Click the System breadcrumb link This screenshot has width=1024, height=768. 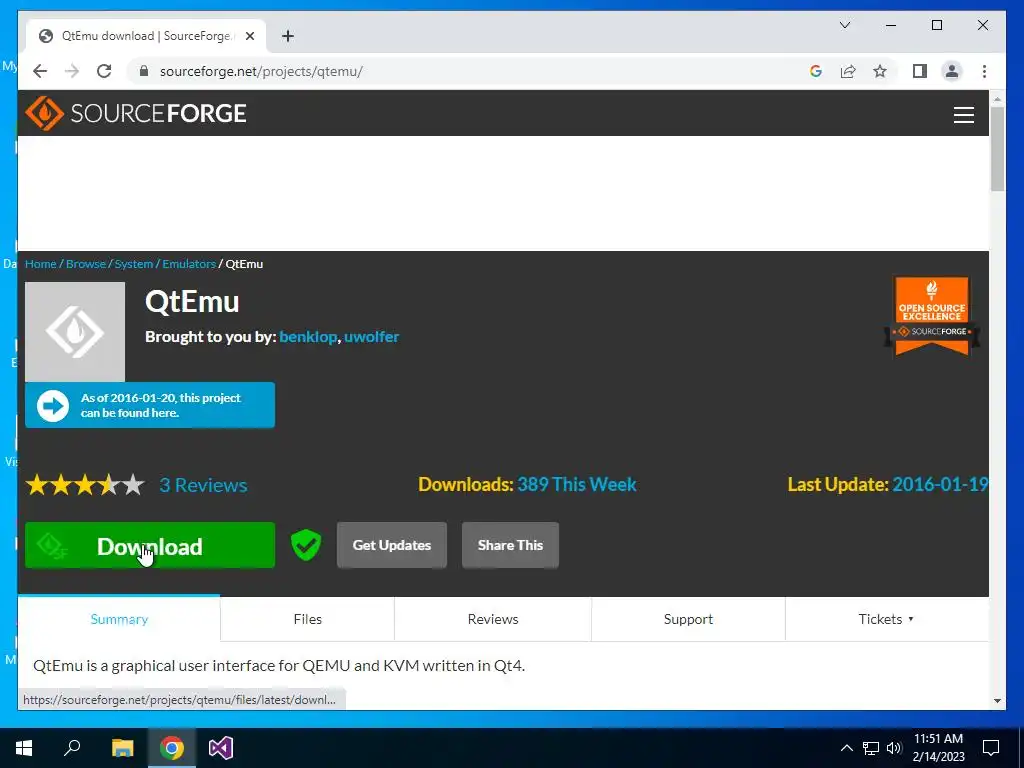point(134,264)
